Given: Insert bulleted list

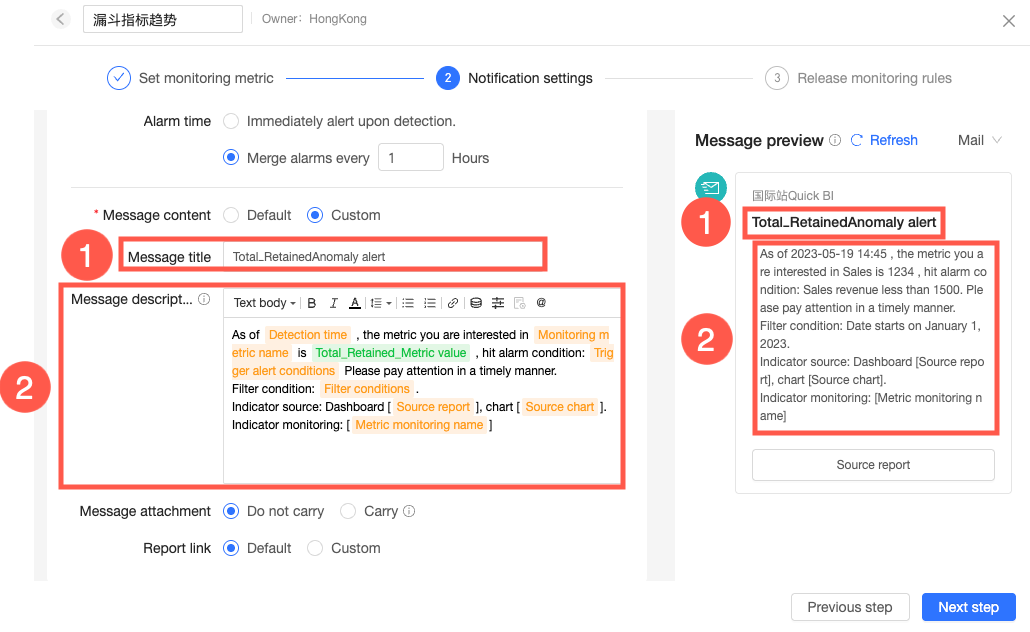Looking at the screenshot, I should point(408,303).
